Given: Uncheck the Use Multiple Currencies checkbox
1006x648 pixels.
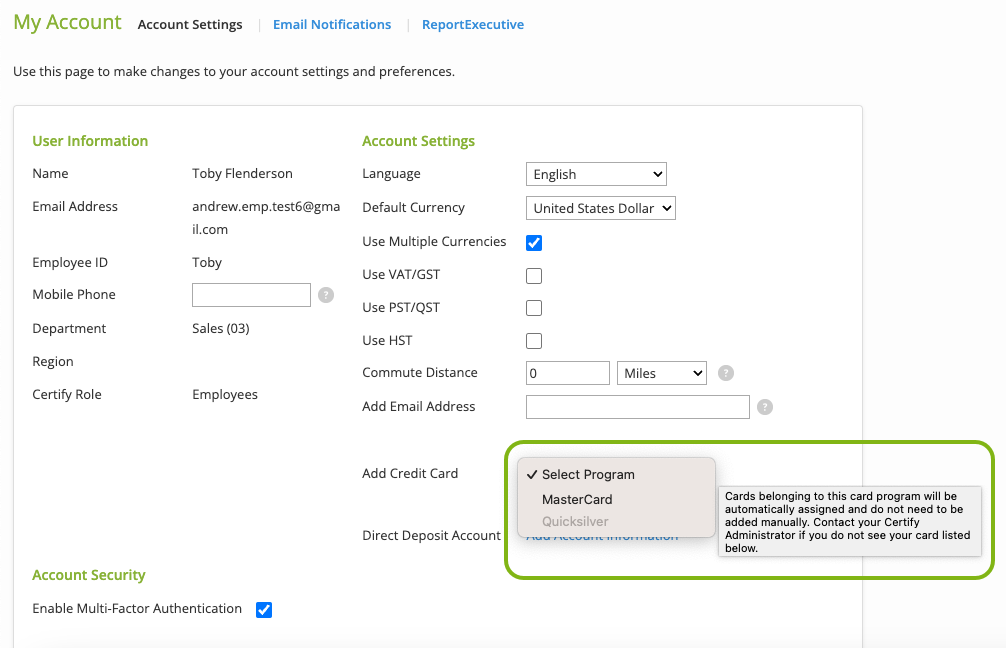Looking at the screenshot, I should [534, 243].
